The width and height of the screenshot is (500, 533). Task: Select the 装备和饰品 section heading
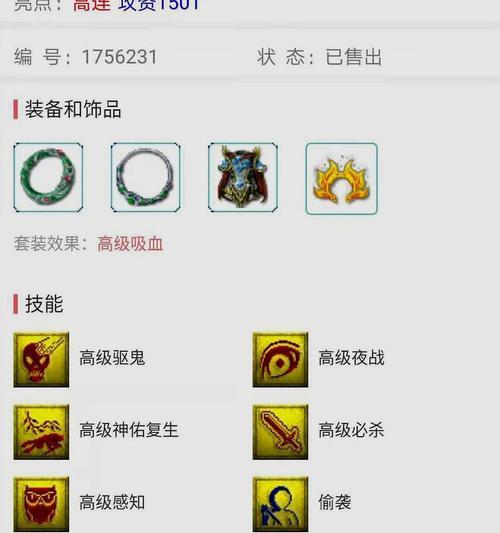(x=73, y=109)
